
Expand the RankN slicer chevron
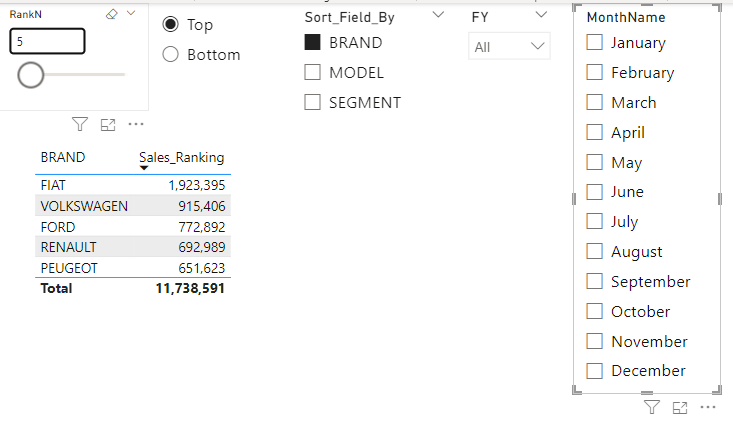pos(131,14)
